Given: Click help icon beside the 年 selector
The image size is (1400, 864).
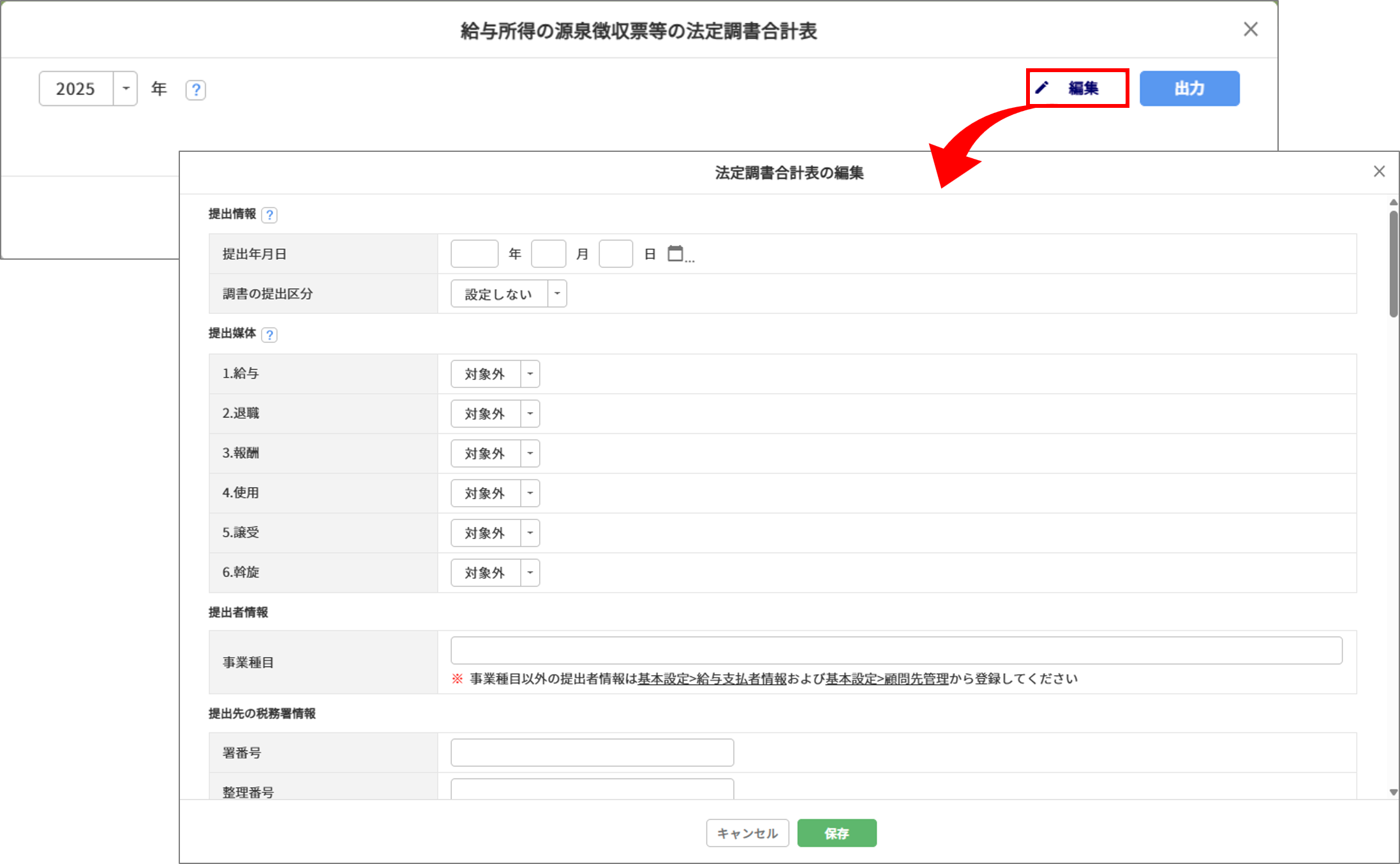Looking at the screenshot, I should (x=195, y=89).
